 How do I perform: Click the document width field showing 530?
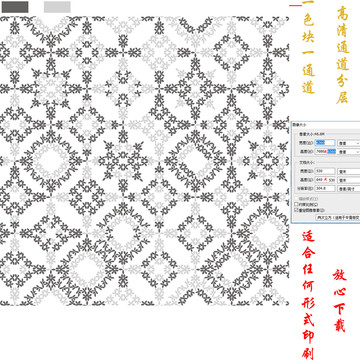(x=325, y=171)
